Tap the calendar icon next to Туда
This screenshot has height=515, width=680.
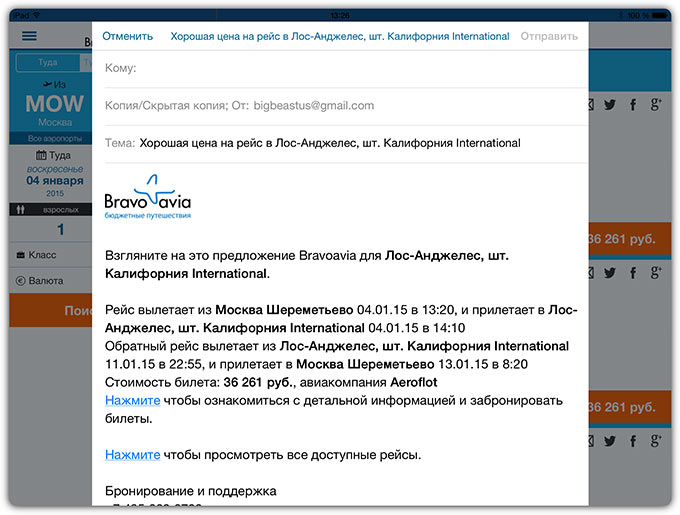(x=41, y=155)
